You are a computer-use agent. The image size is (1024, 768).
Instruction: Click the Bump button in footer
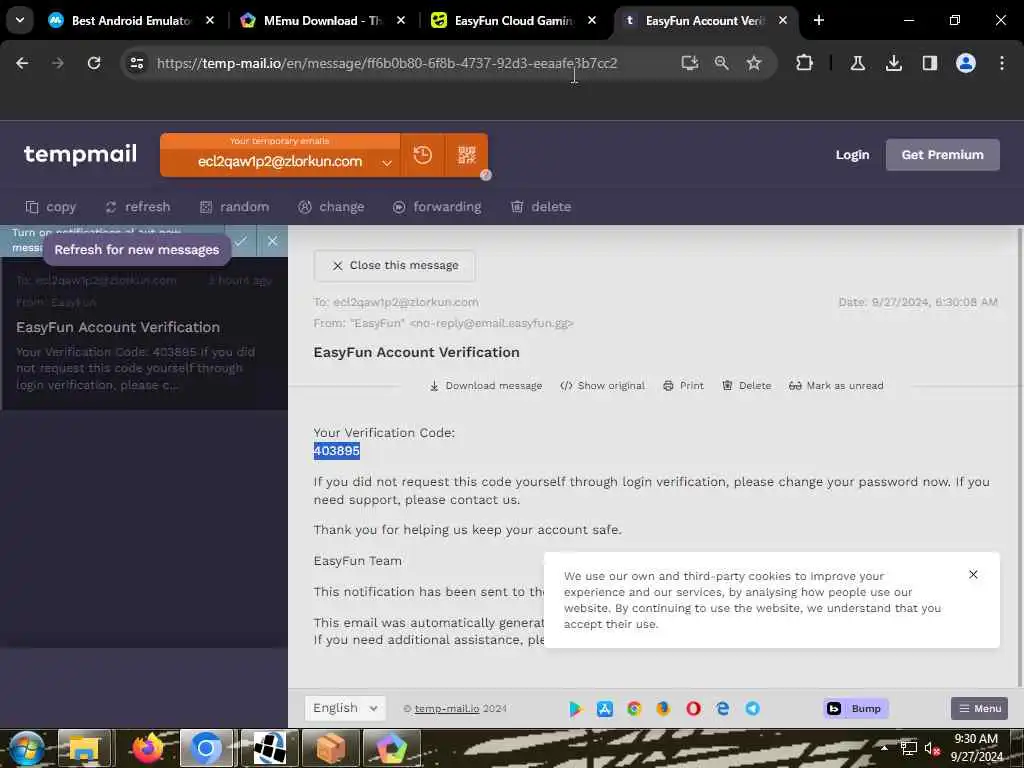click(856, 709)
